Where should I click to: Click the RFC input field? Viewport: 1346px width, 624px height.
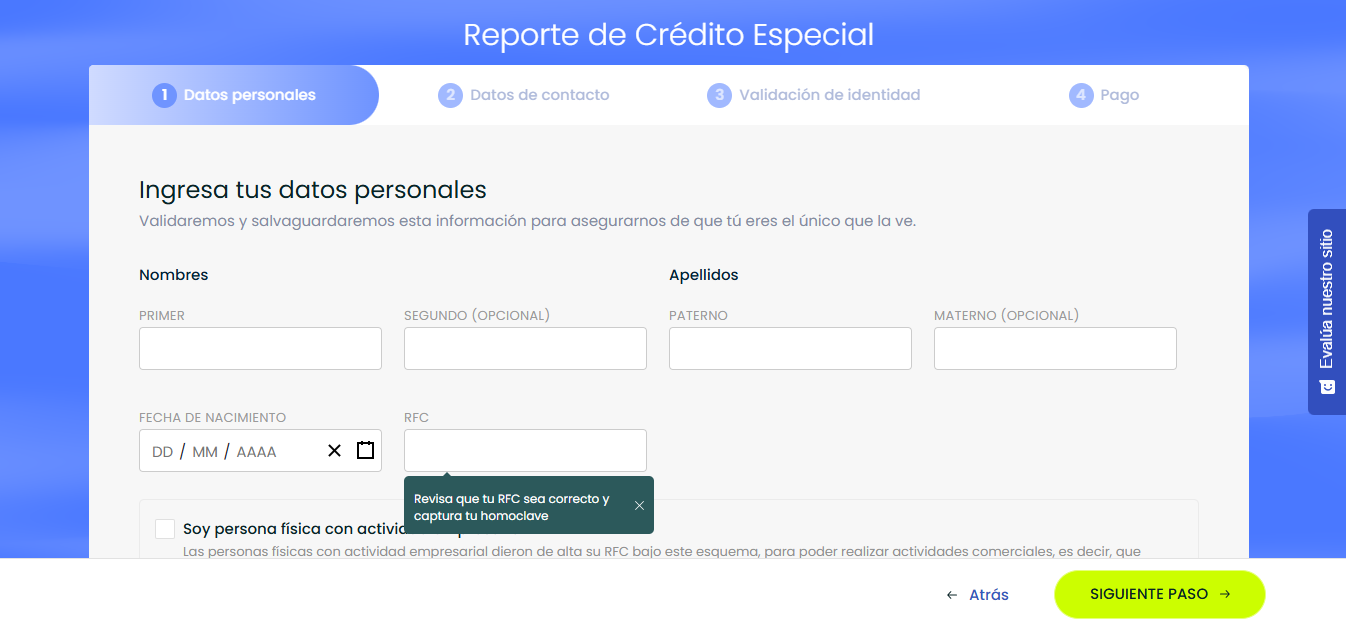click(x=524, y=450)
